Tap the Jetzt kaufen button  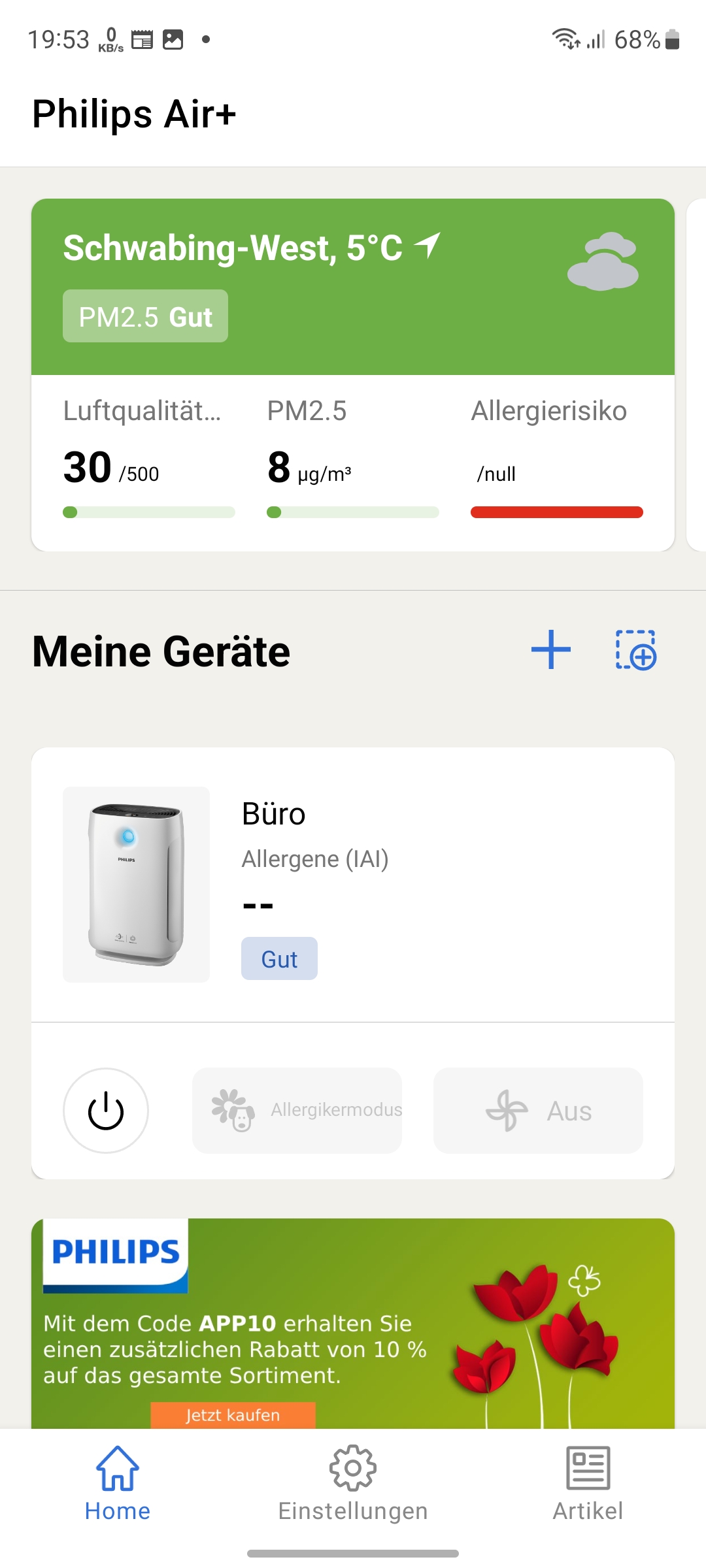pyautogui.click(x=233, y=1415)
